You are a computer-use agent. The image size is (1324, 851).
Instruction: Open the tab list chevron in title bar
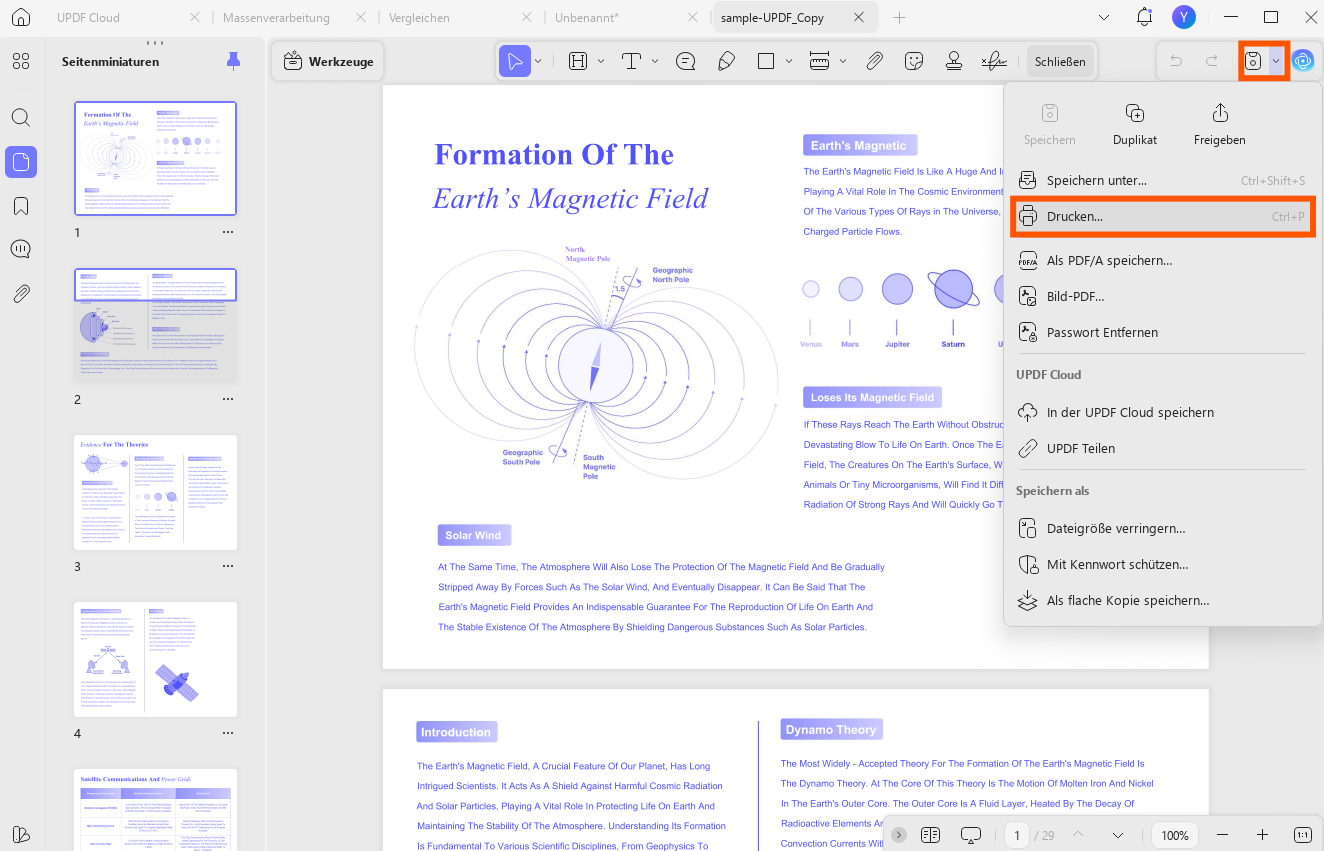tap(1104, 18)
